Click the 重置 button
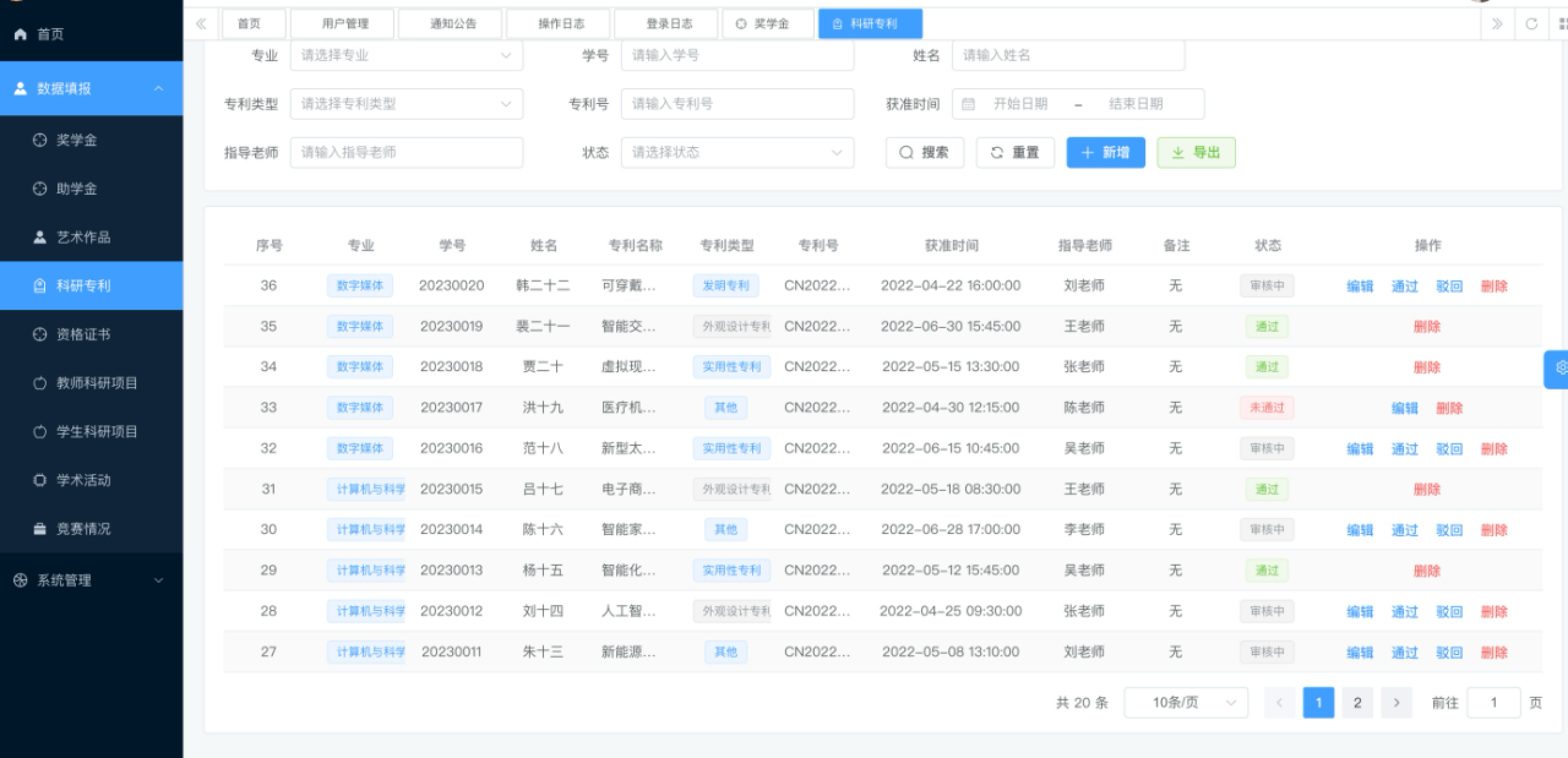 point(1015,152)
